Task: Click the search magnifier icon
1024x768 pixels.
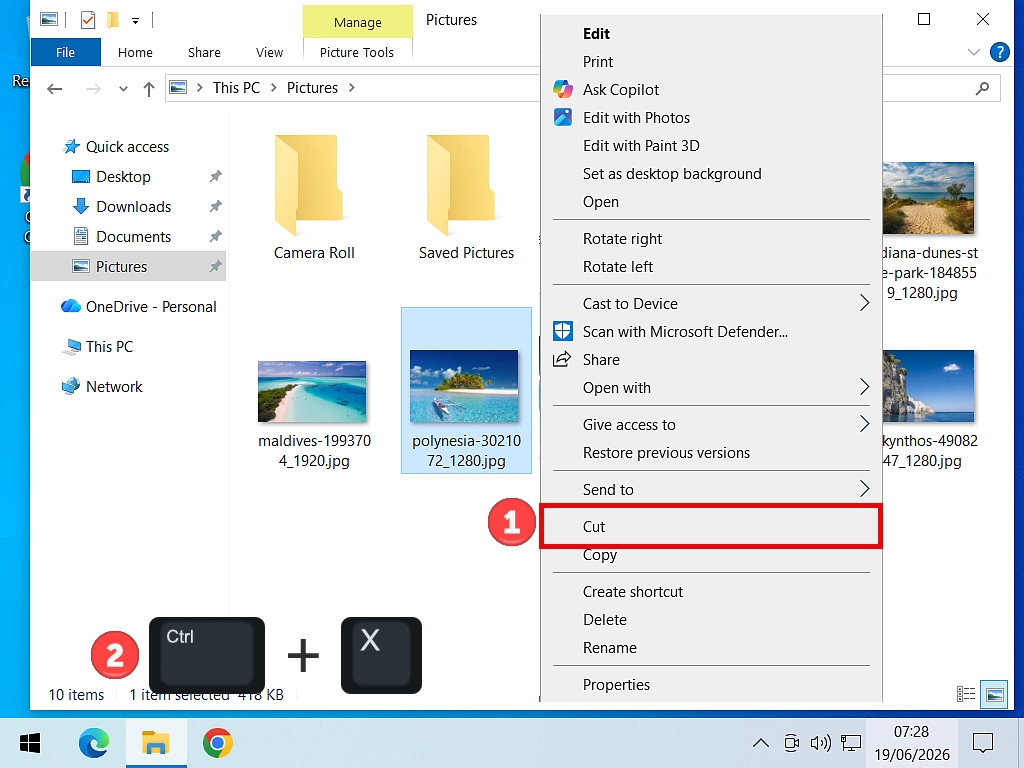Action: tap(982, 88)
